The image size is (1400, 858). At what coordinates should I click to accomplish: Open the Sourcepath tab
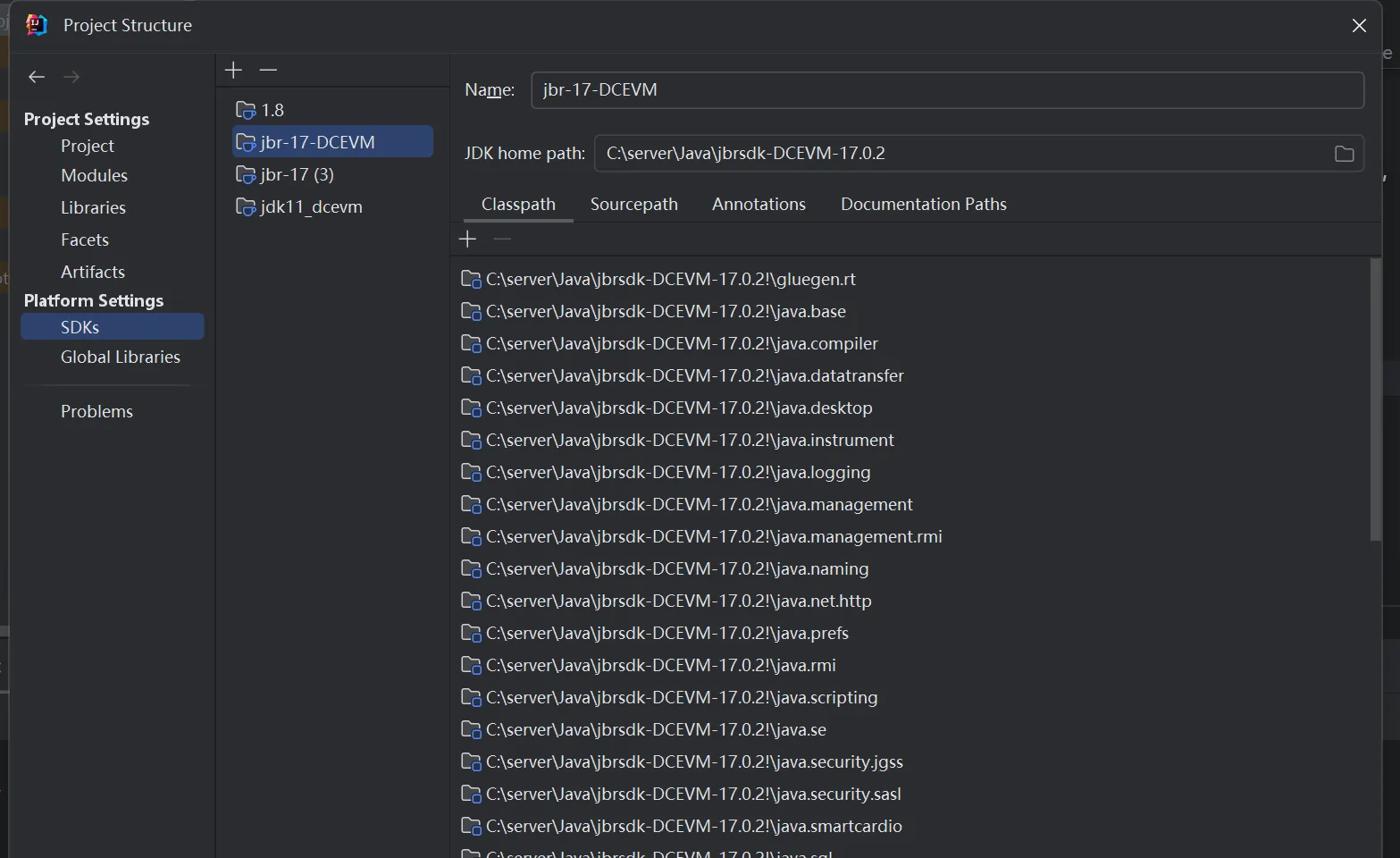[x=634, y=205]
